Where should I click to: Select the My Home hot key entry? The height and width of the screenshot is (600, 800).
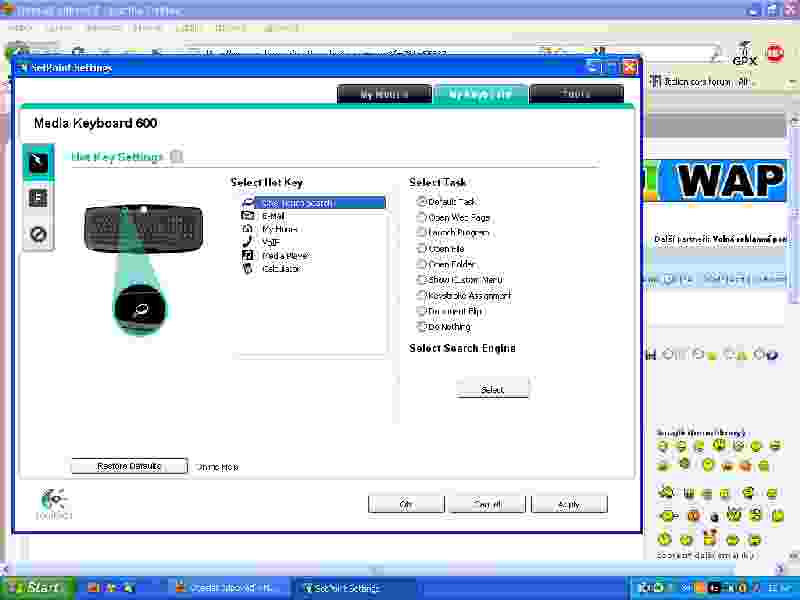280,229
